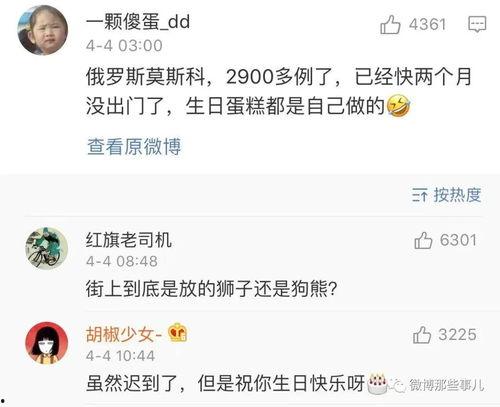Viewport: 500px width, 407px height.
Task: Open avatar of 胡椒少女-
Action: coord(47,343)
